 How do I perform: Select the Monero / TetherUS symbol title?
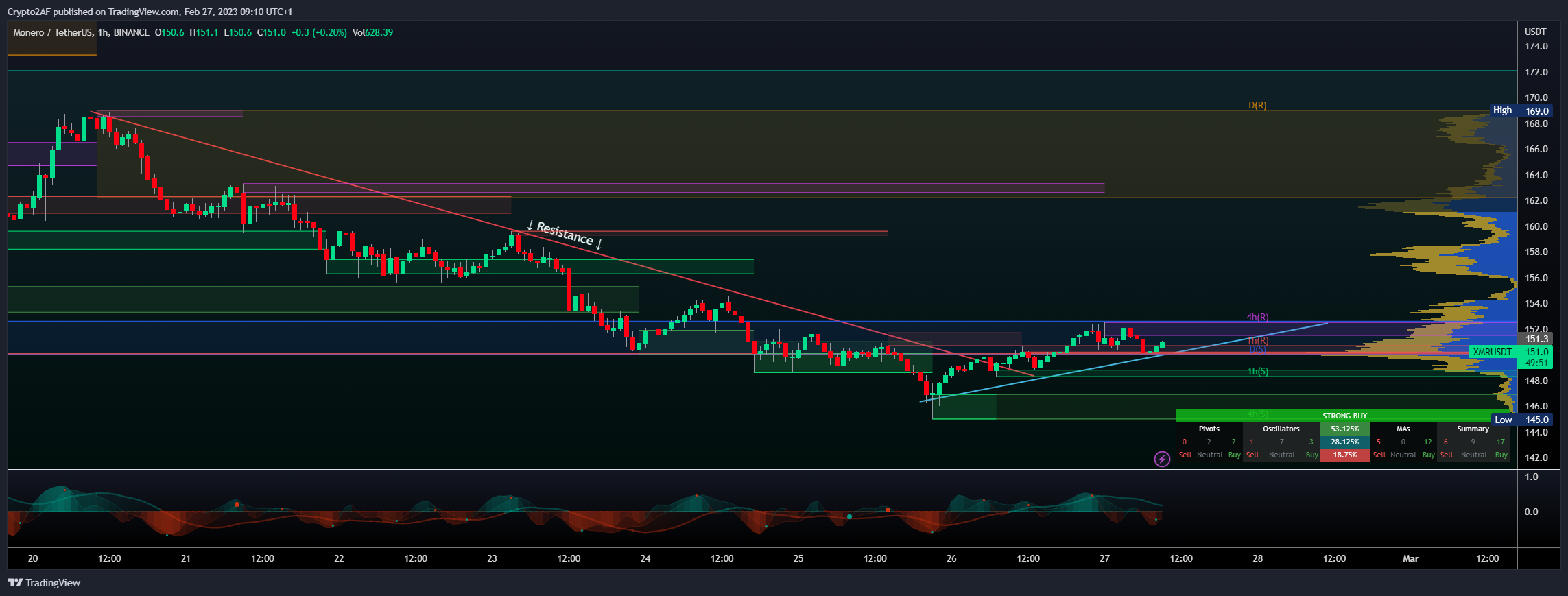click(53, 32)
